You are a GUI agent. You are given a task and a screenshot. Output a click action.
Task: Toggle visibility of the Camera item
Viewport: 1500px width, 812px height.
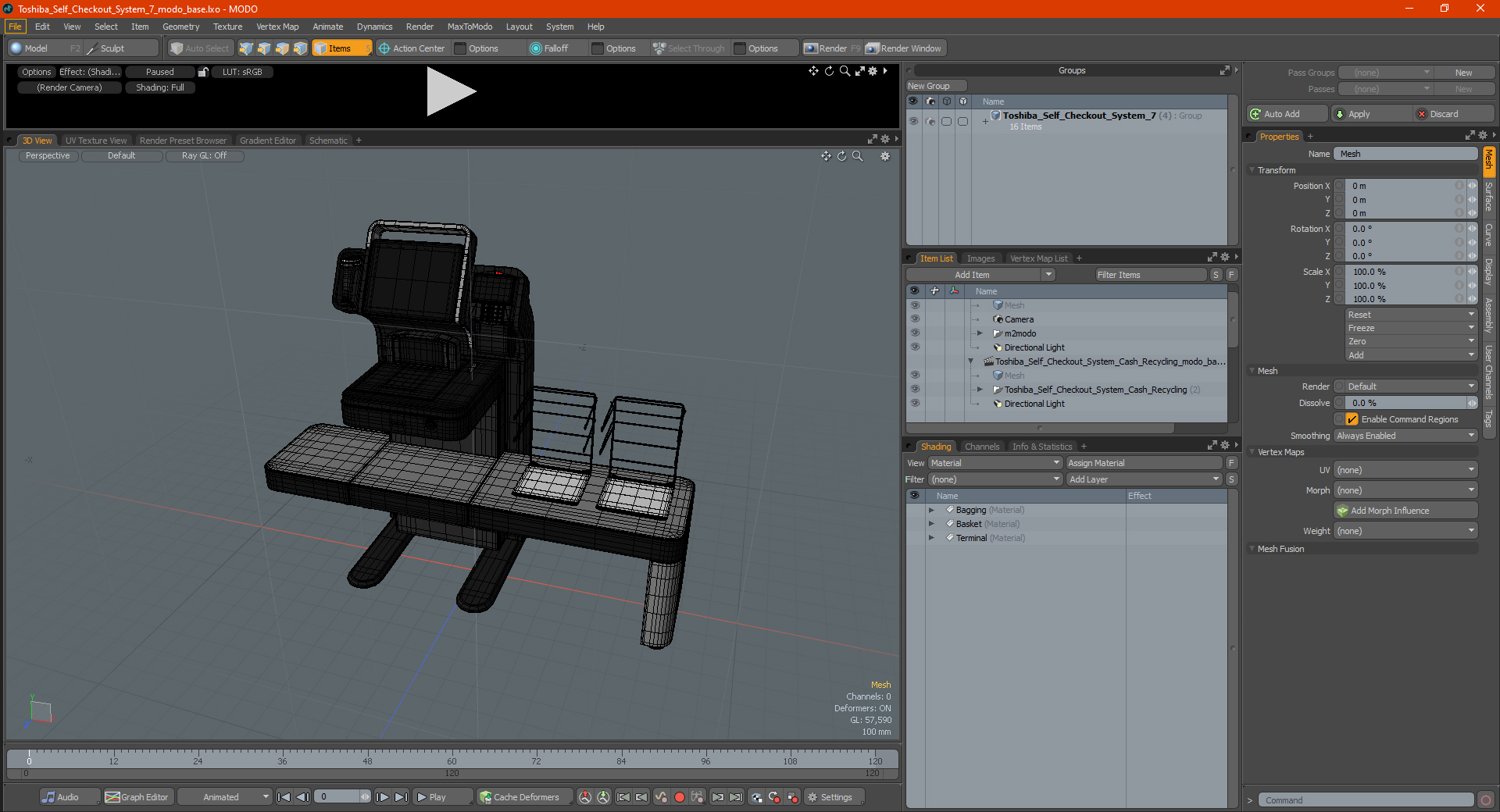(915, 319)
